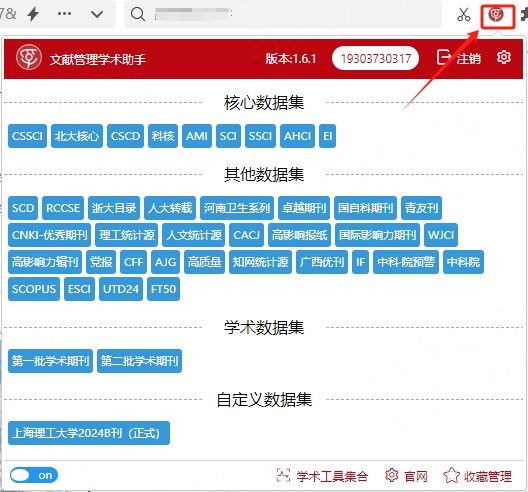Select the 中科-院预警 tag
528x492 pixels.
pos(406,262)
